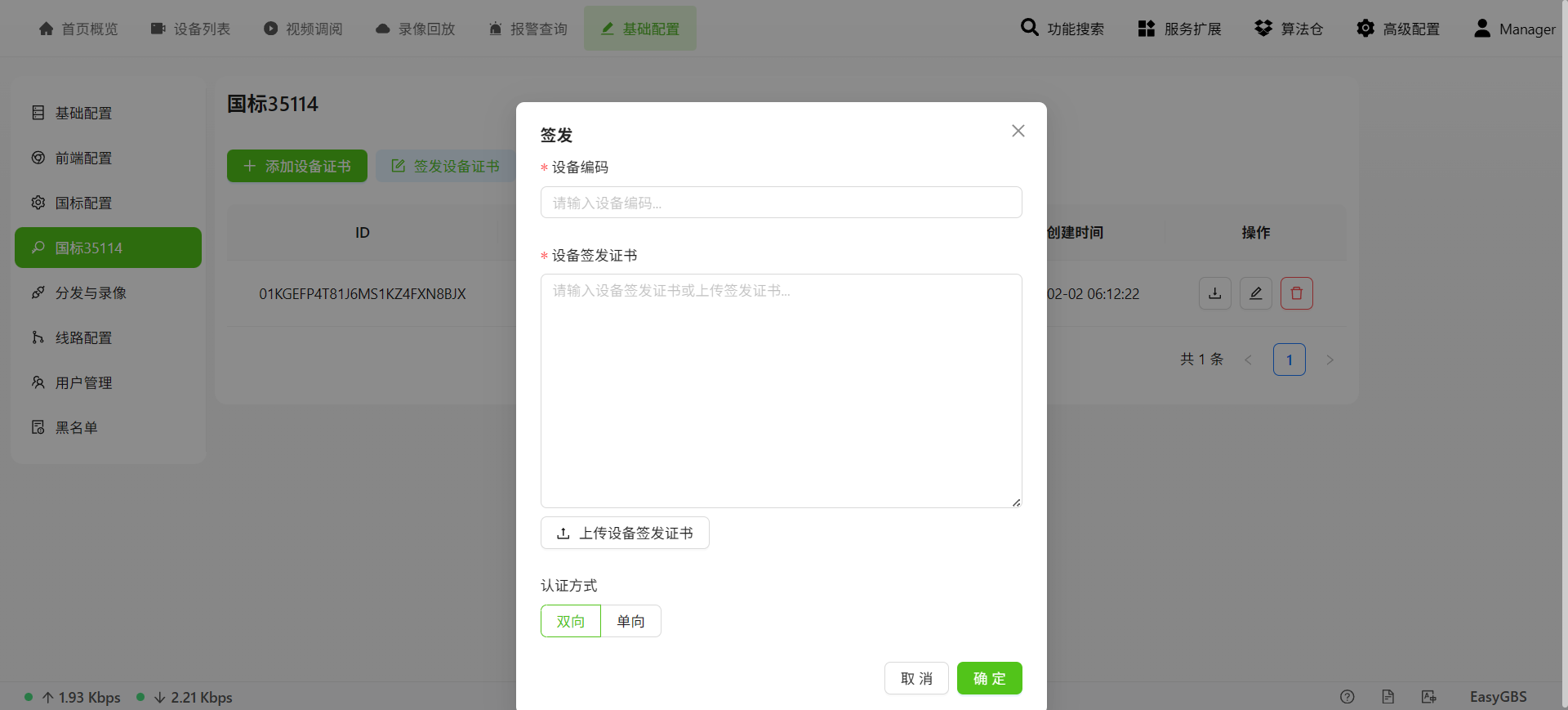Click the 共 1 条 total count text

[1201, 359]
